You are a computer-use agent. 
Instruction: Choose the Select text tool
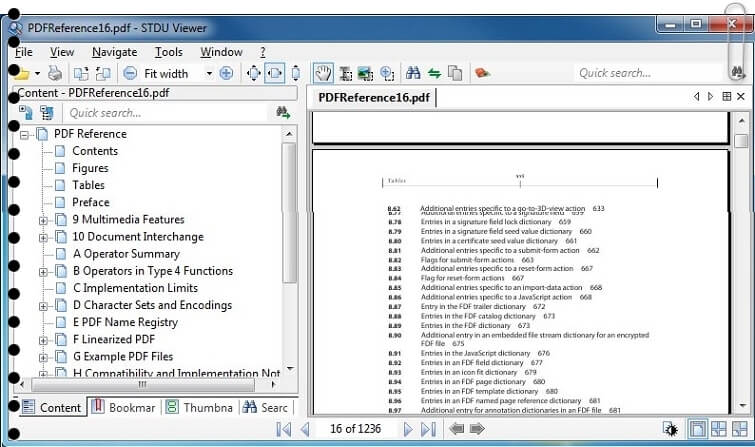click(345, 73)
